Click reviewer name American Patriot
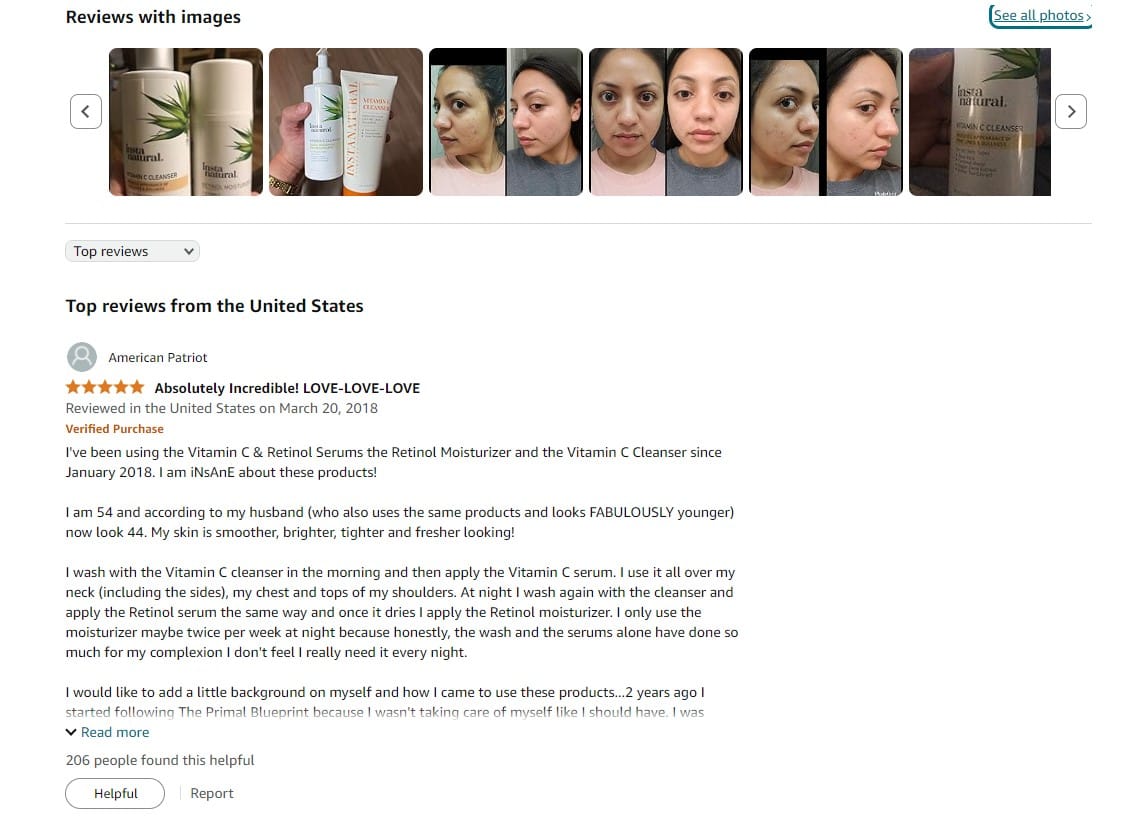The height and width of the screenshot is (817, 1128). 158,357
